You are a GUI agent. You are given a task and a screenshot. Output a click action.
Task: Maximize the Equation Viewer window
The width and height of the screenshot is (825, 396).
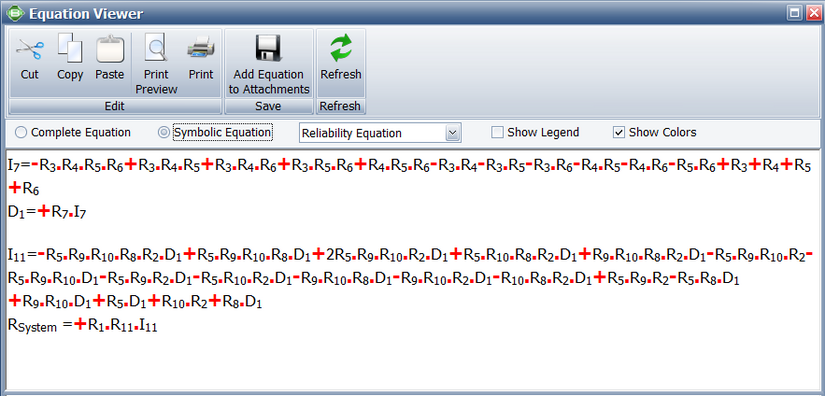(795, 13)
